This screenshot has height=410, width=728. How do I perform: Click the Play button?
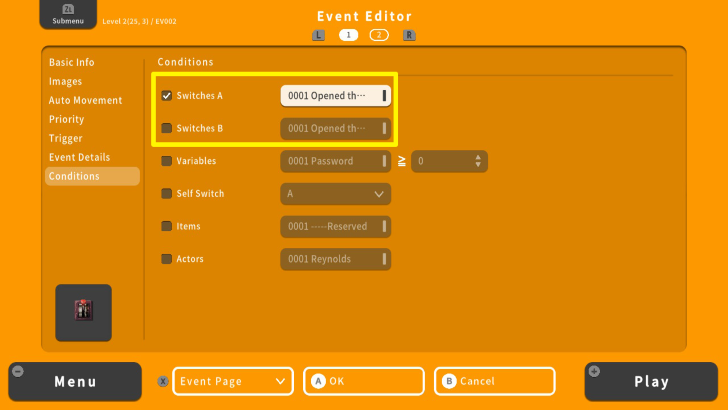[651, 382]
